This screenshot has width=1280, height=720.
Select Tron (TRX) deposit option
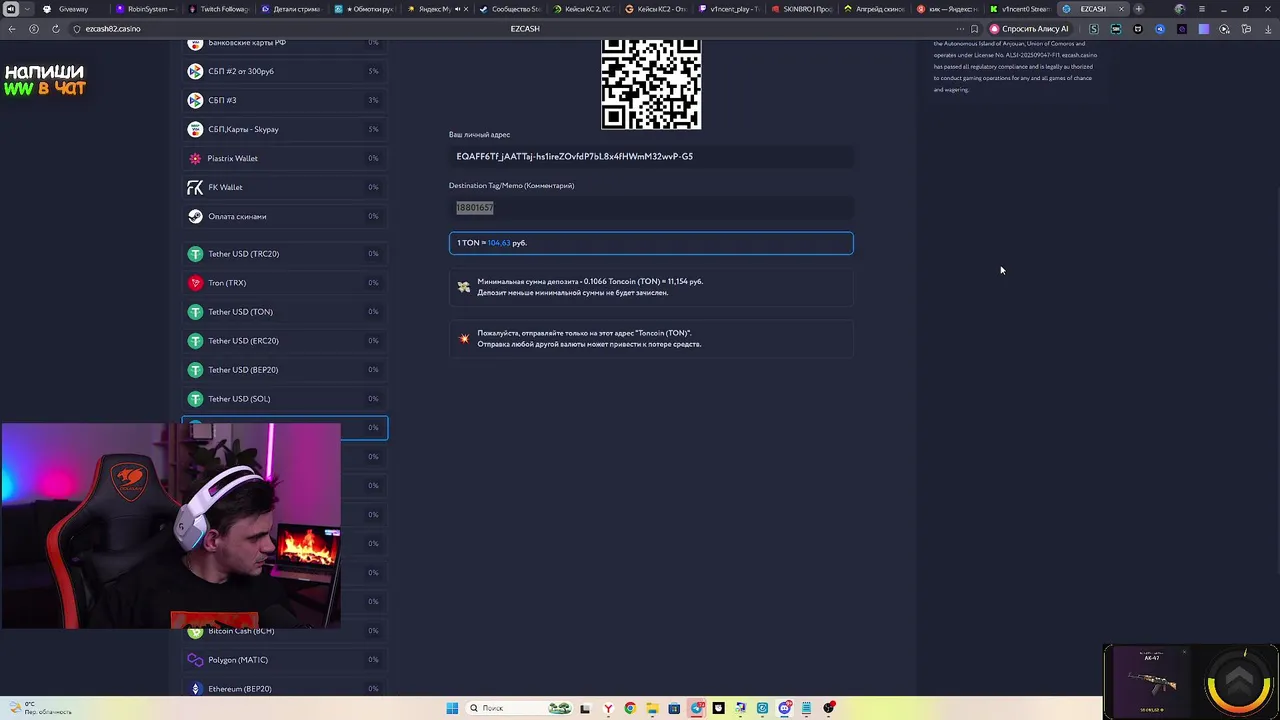pyautogui.click(x=285, y=283)
